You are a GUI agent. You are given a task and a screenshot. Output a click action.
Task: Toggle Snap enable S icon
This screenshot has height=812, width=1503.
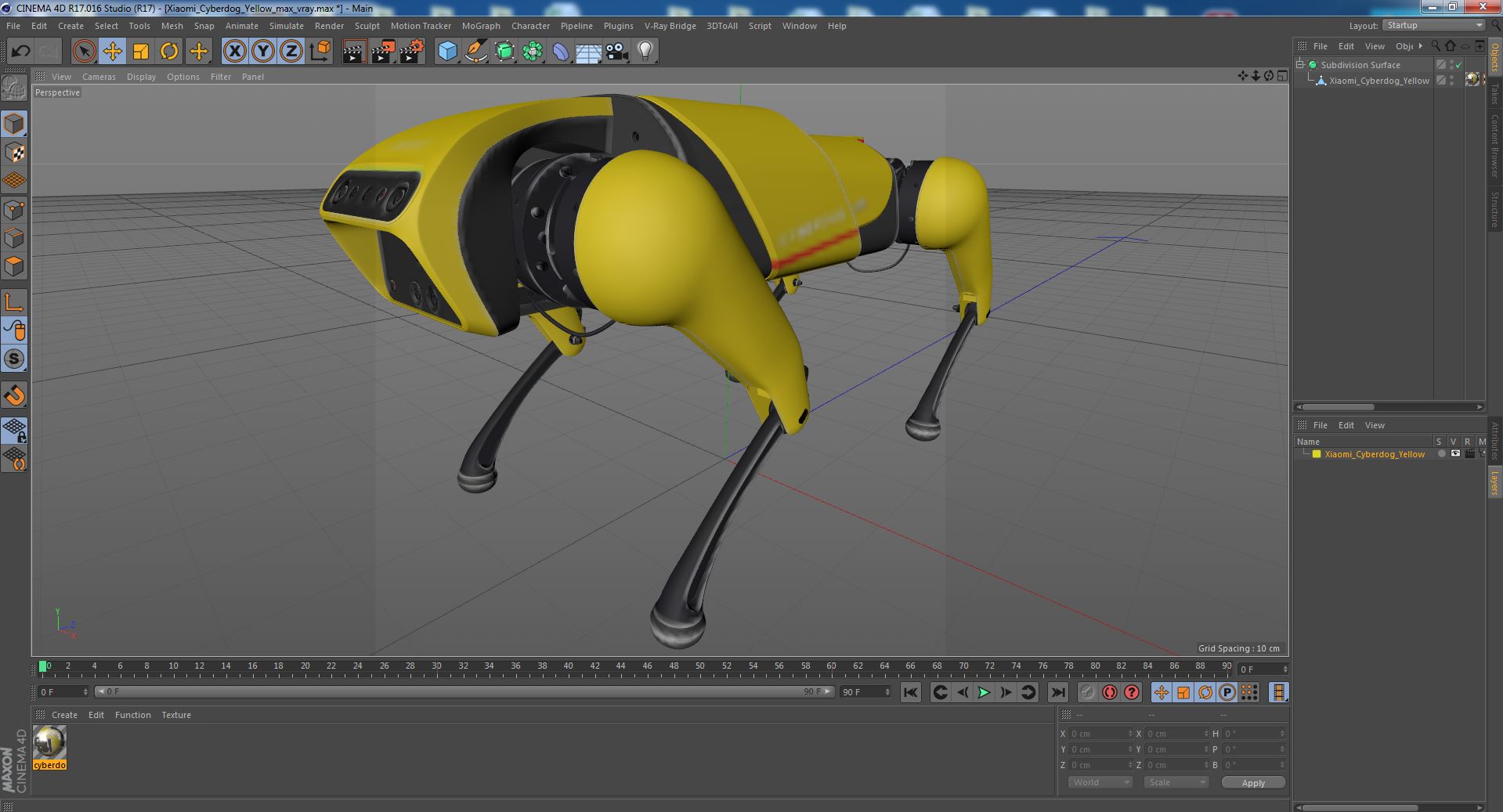point(14,359)
